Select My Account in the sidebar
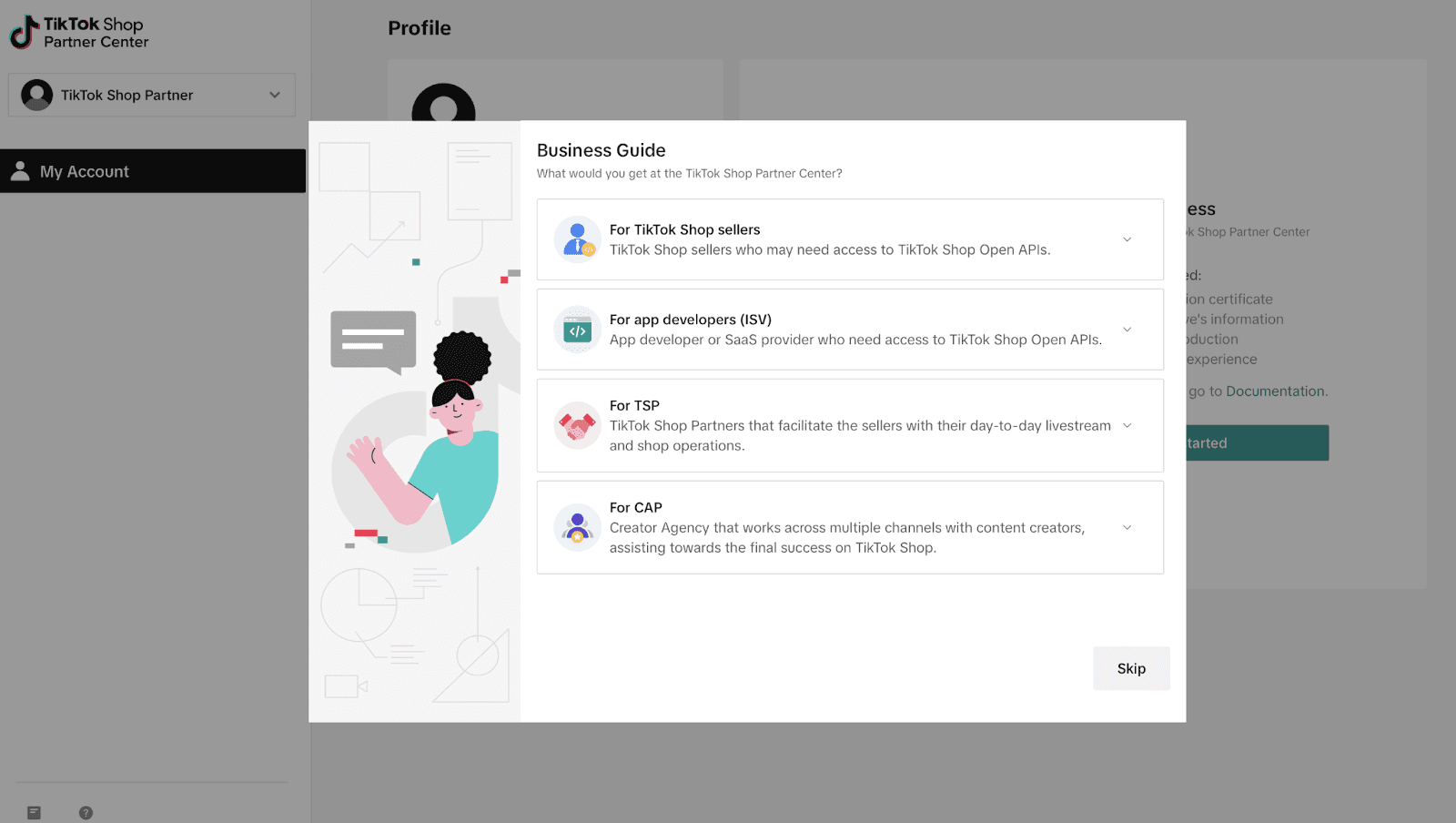This screenshot has height=823, width=1456. coord(84,170)
